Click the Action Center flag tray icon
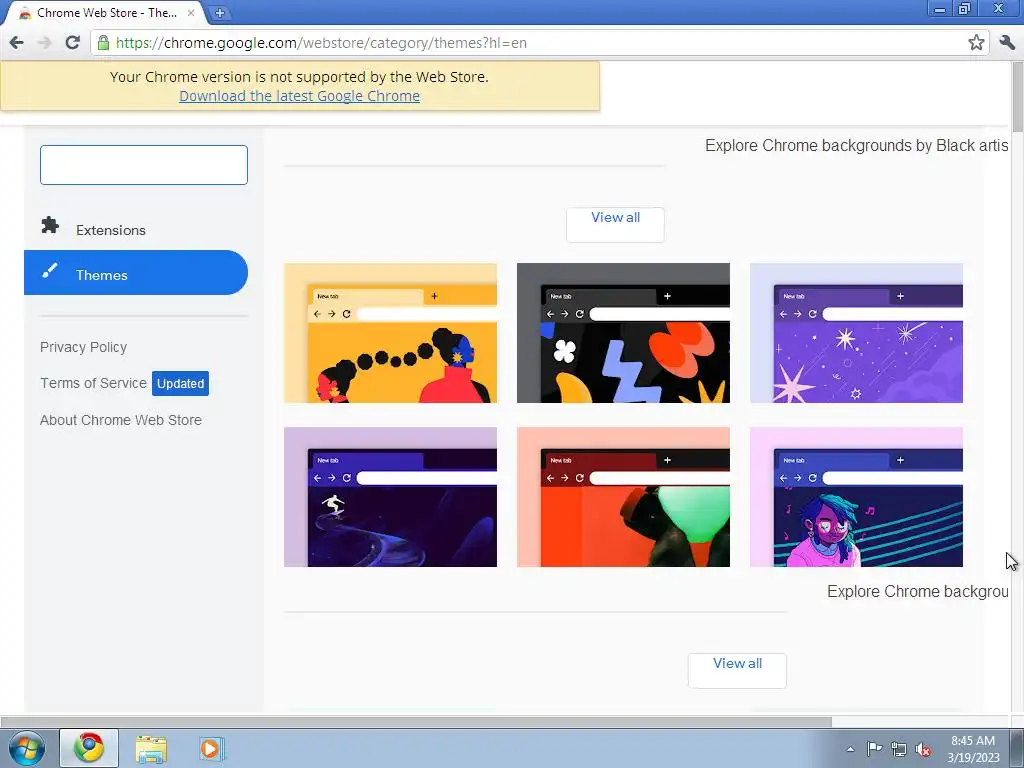 click(x=874, y=749)
